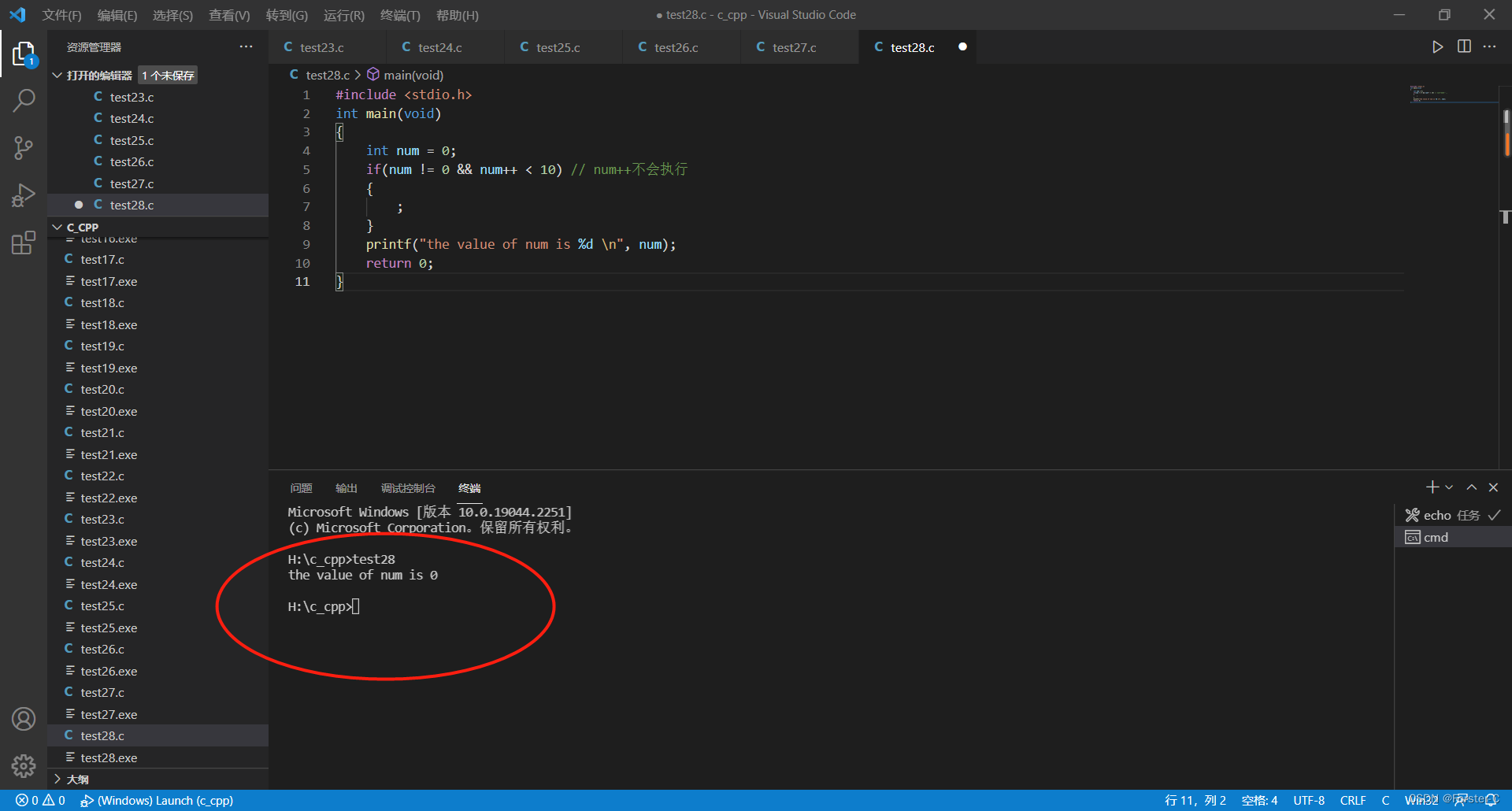The height and width of the screenshot is (811, 1512).
Task: Open the 选择(S) menu
Action: (172, 15)
